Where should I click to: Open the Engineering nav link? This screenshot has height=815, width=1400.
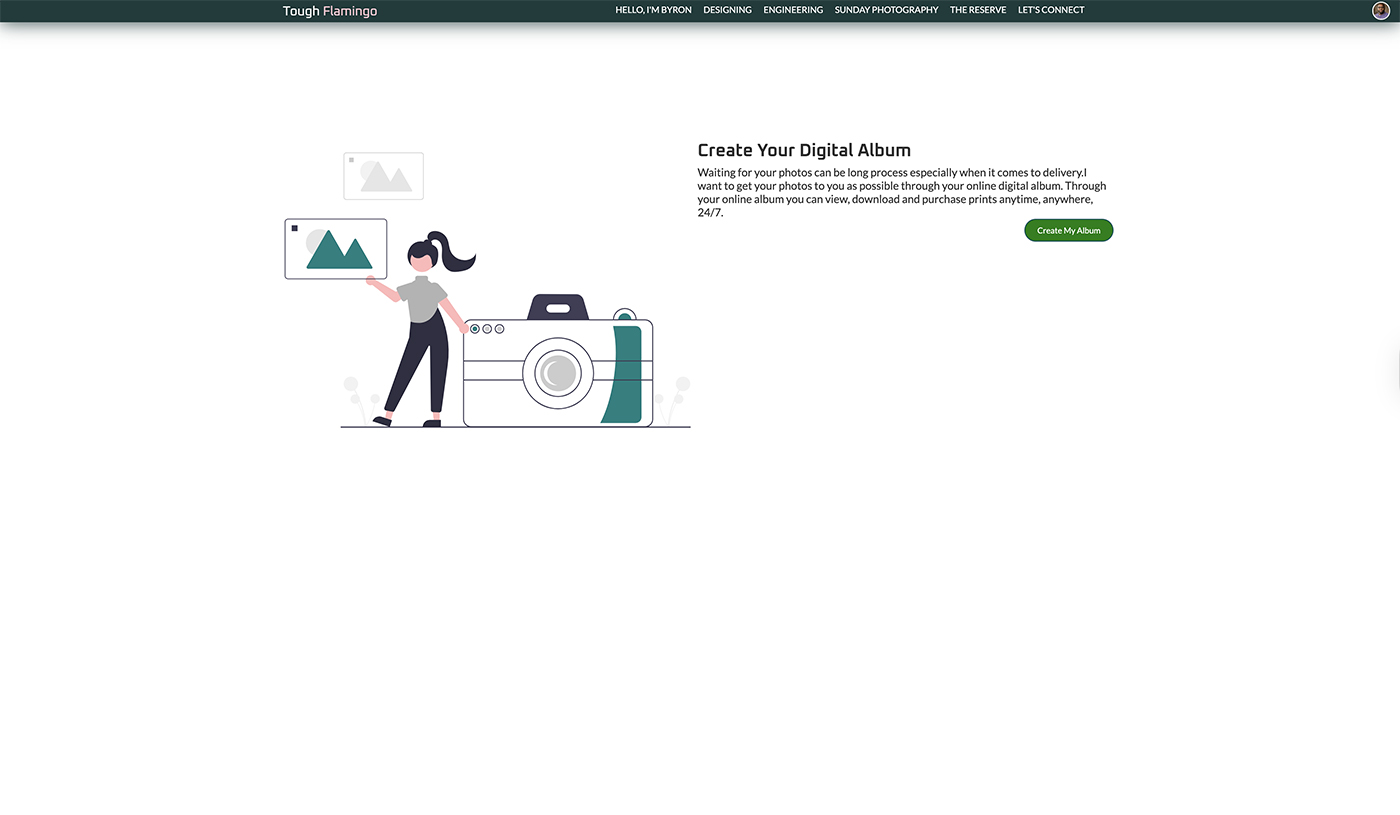coord(793,10)
